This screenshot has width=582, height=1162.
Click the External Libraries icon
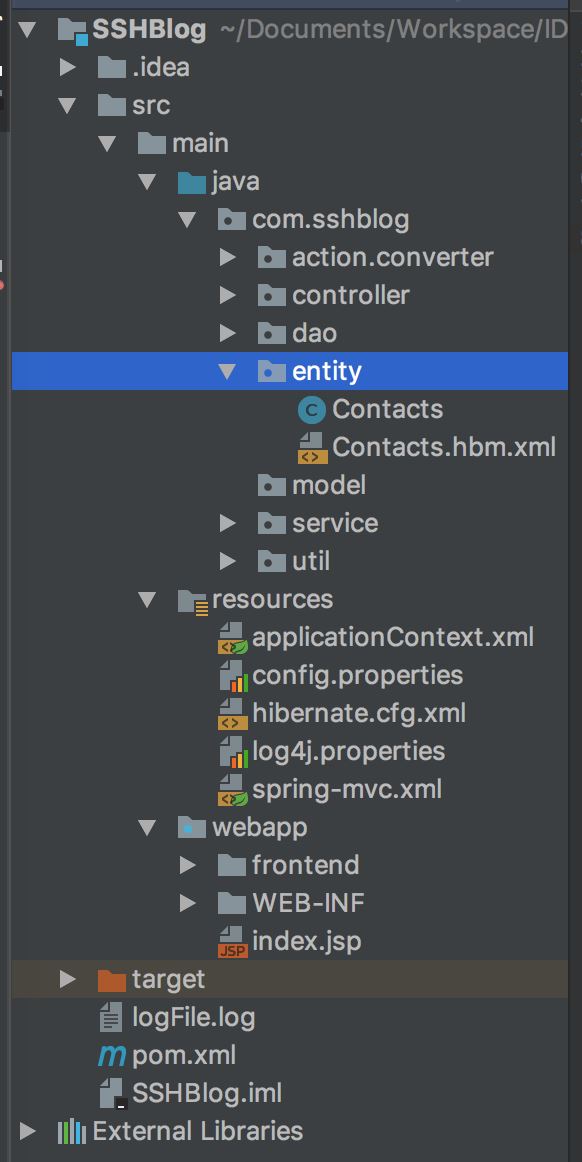tap(72, 1131)
